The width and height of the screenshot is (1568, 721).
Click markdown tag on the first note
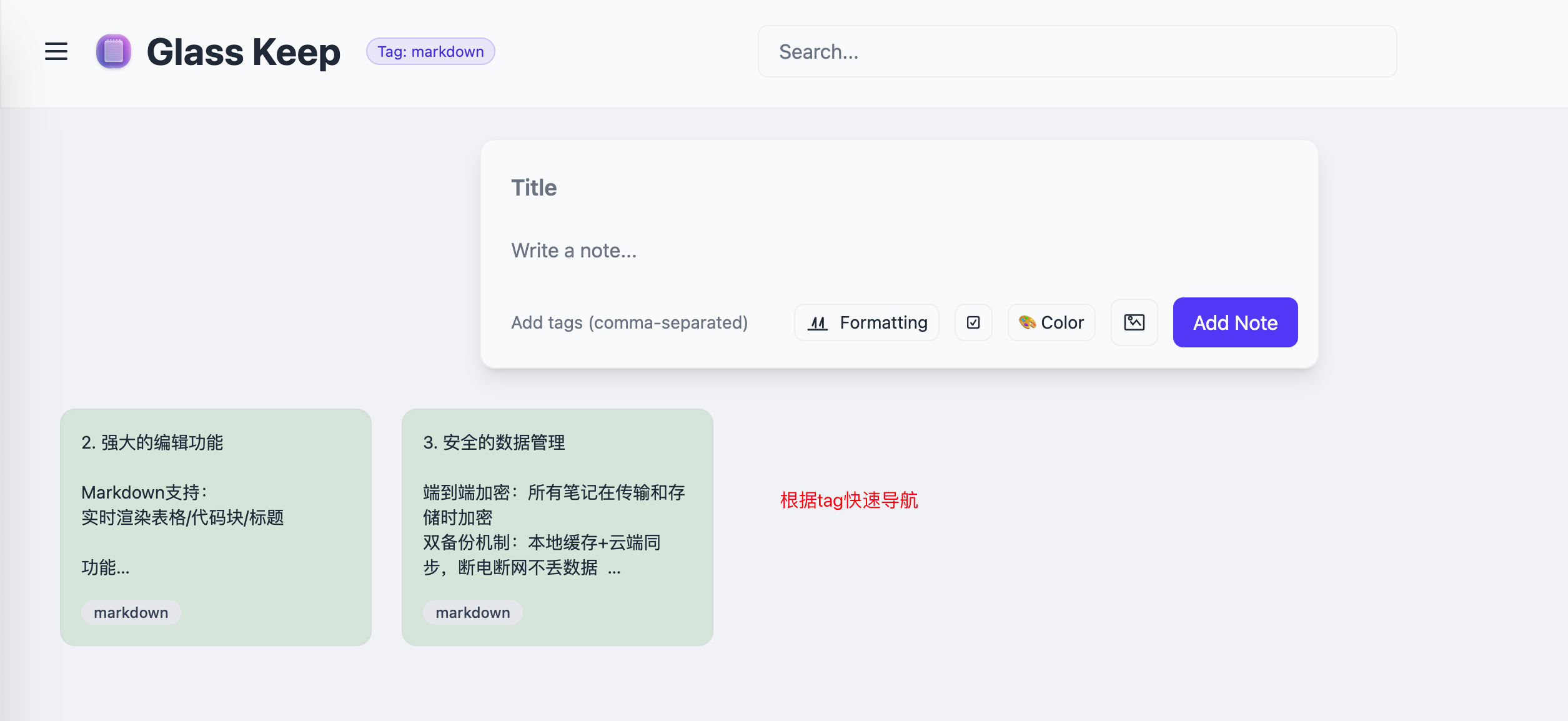click(131, 612)
